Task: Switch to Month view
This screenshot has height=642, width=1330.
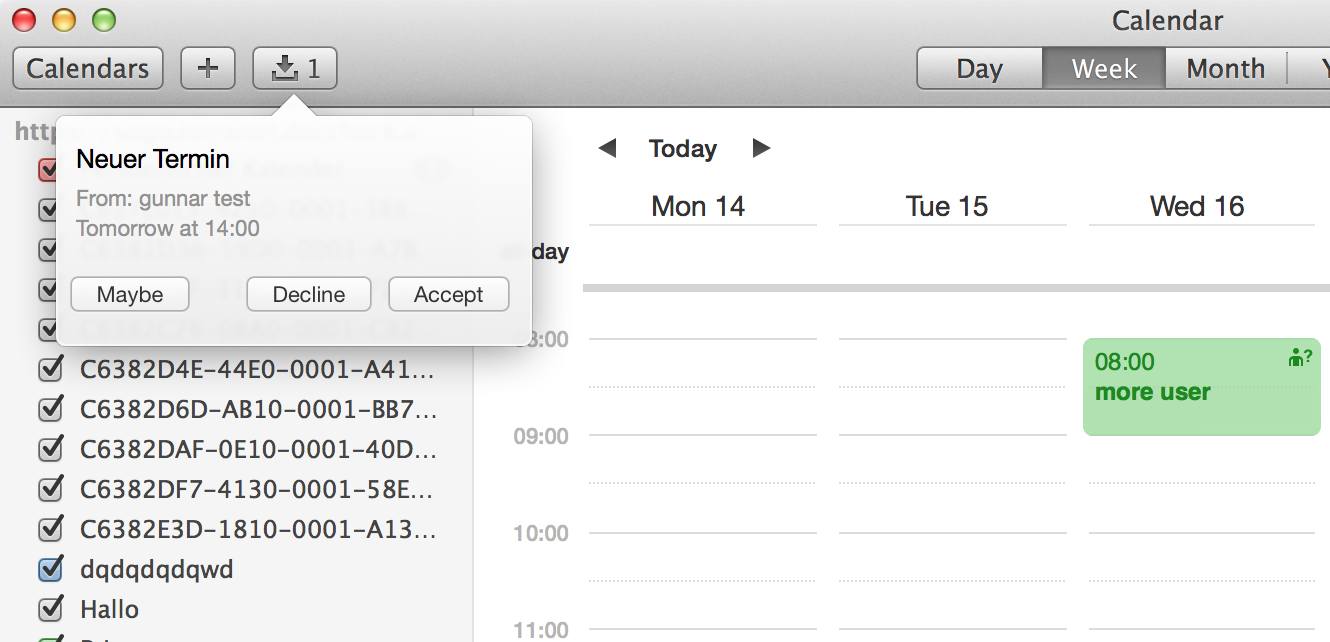Action: point(1225,69)
